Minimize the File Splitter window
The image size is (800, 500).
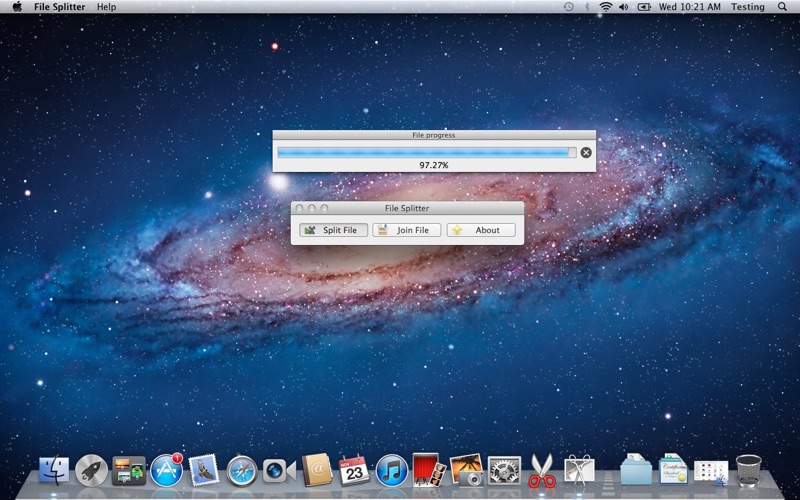pyautogui.click(x=312, y=208)
